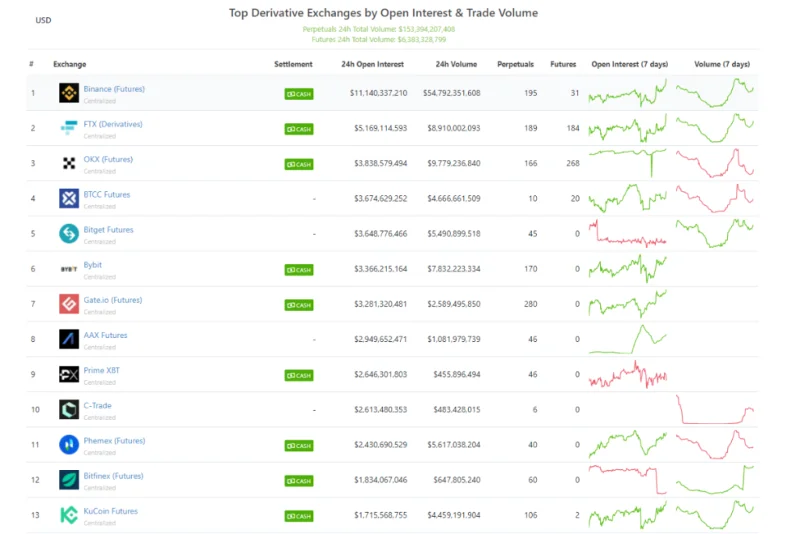Open the Phemex (Futures) exchange link
Screen dimensions: 800x534
(114, 441)
